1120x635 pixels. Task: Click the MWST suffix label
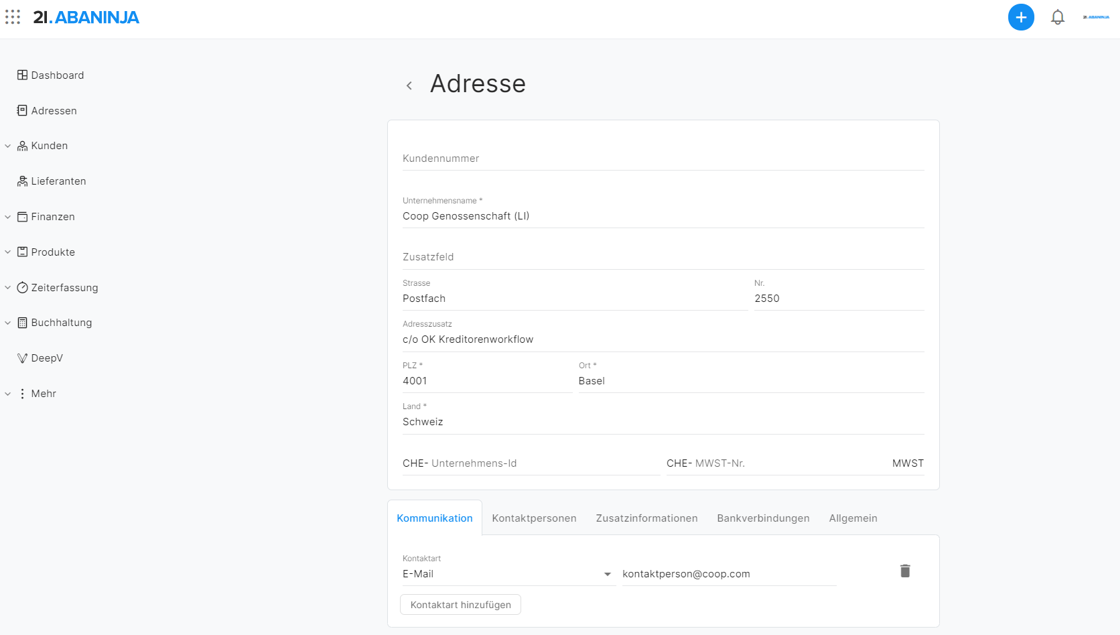point(908,464)
